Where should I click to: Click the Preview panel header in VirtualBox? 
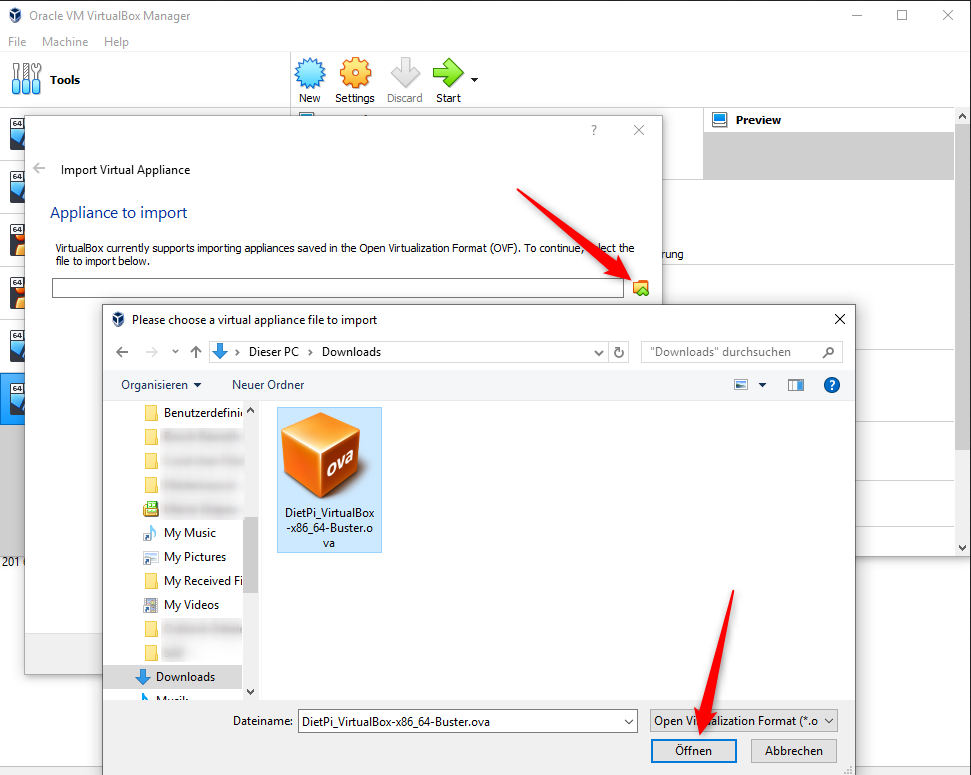829,120
